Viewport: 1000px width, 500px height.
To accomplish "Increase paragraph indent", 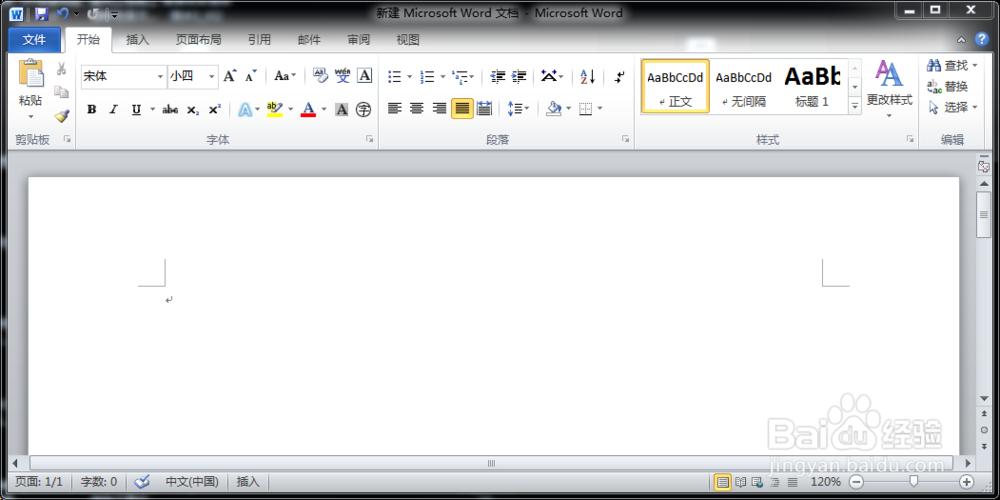I will click(x=519, y=77).
